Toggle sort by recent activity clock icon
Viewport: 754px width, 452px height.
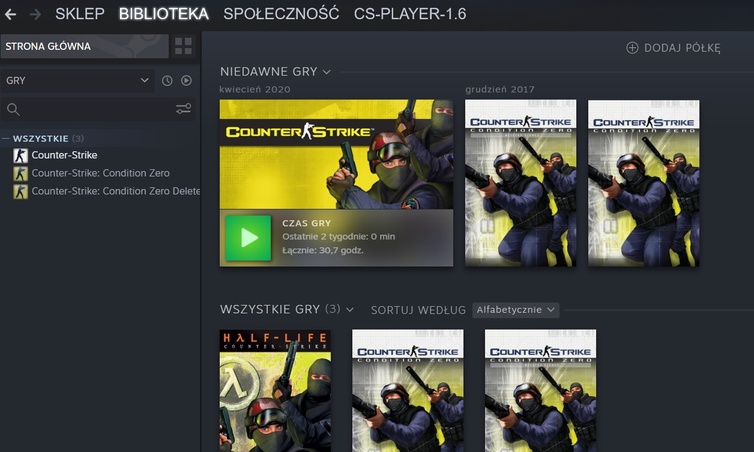167,81
